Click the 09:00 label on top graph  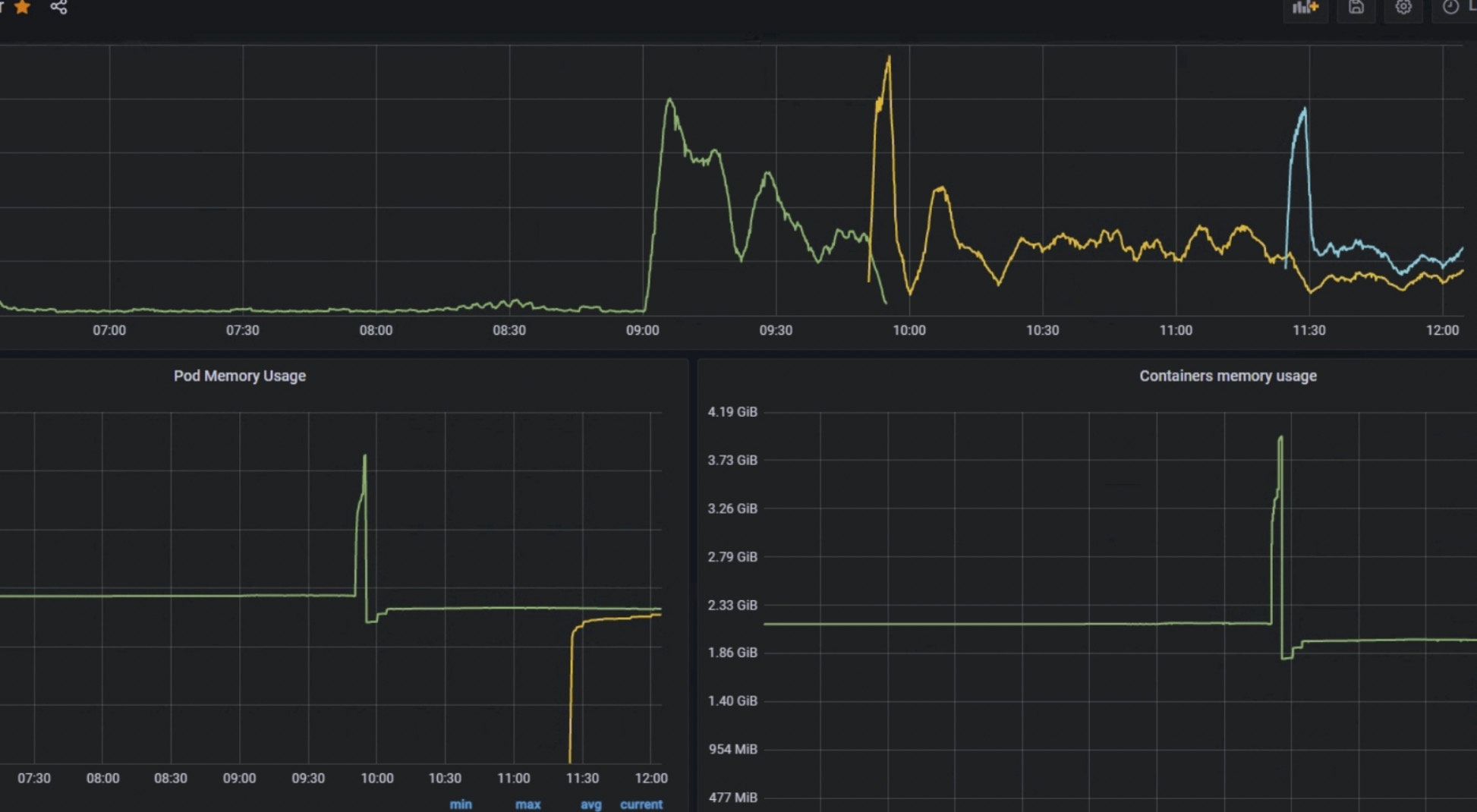click(x=643, y=330)
